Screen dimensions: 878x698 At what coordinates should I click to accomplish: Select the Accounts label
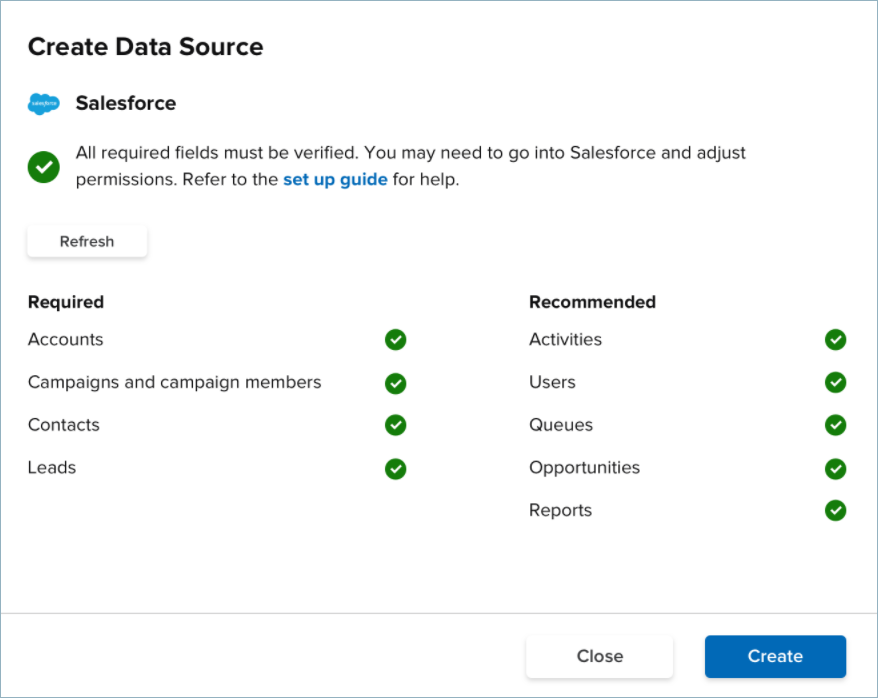(66, 339)
